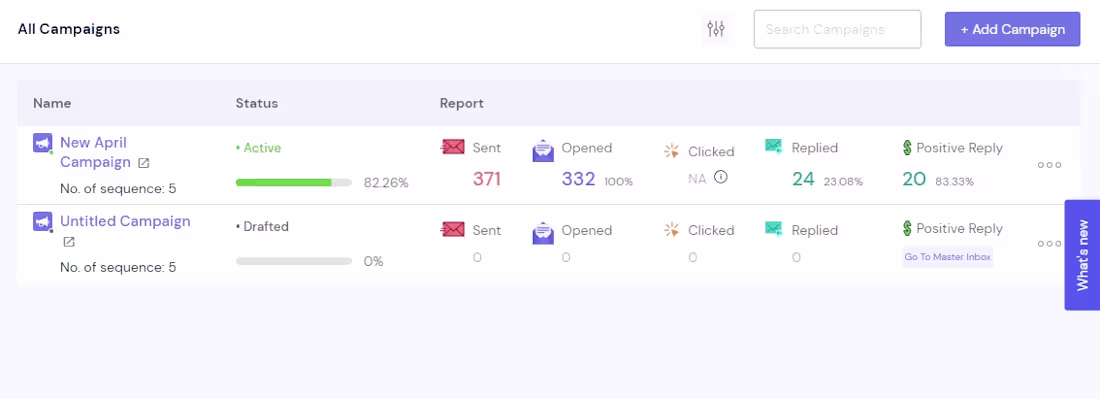The image size is (1100, 399).
Task: Click the Clicked info icon beside NA
Action: coord(720,177)
